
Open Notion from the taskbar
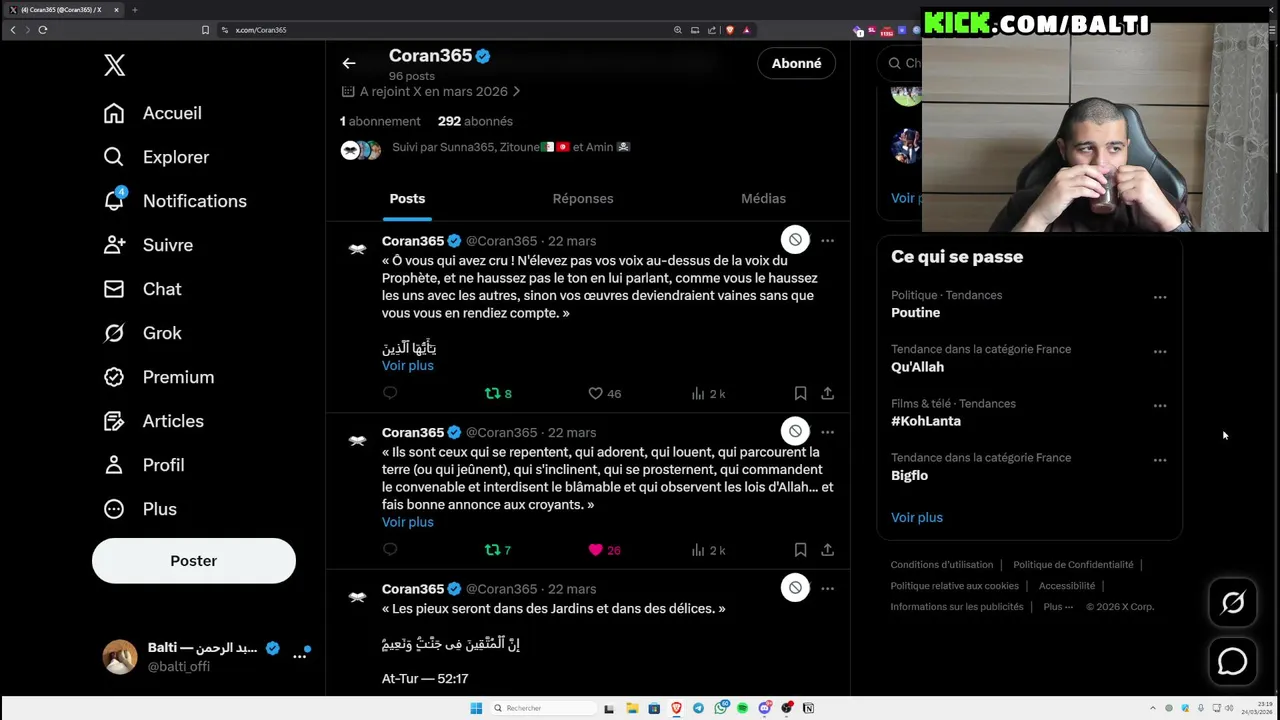(808, 708)
